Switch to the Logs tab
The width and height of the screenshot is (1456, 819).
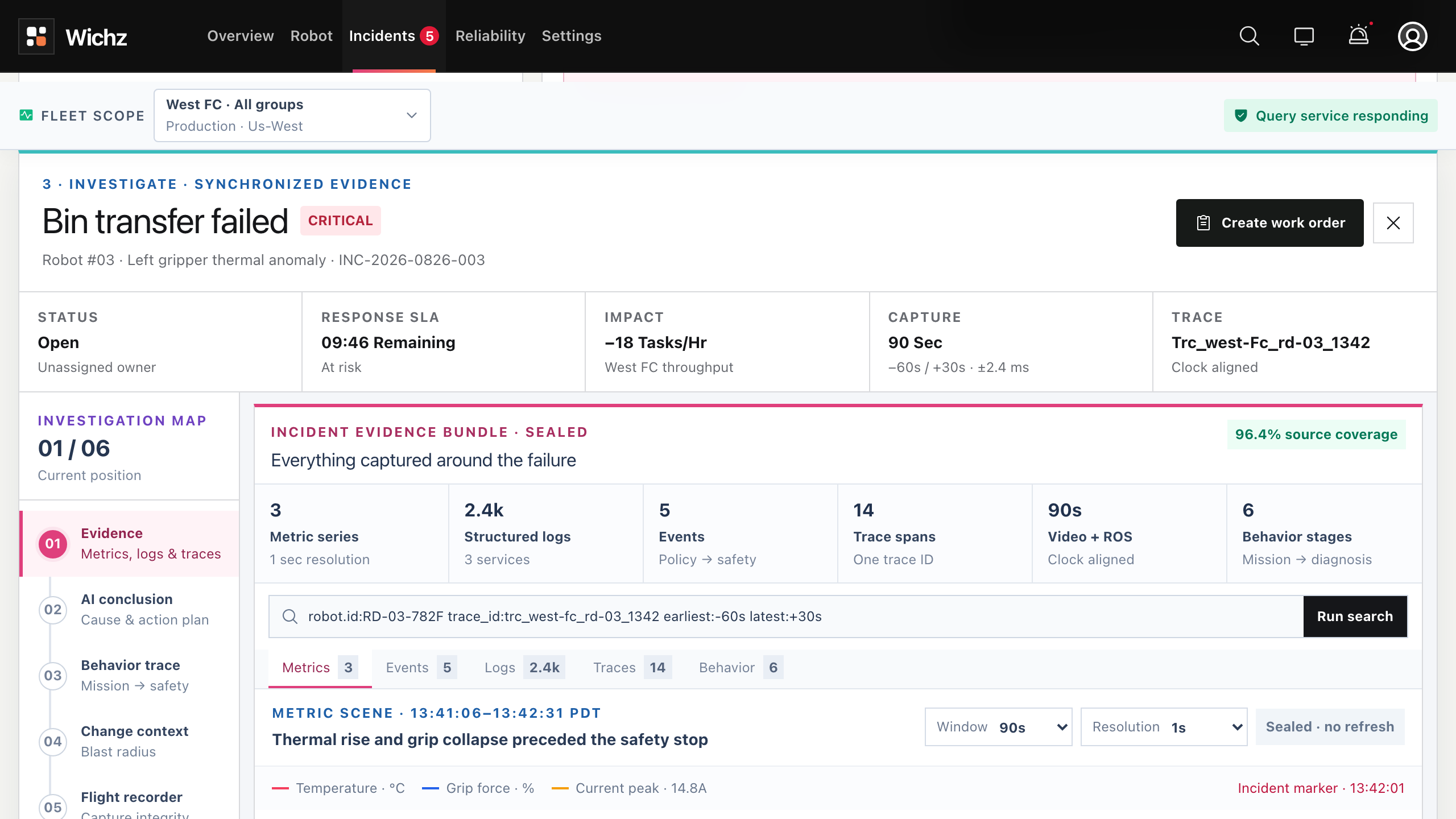(524, 668)
